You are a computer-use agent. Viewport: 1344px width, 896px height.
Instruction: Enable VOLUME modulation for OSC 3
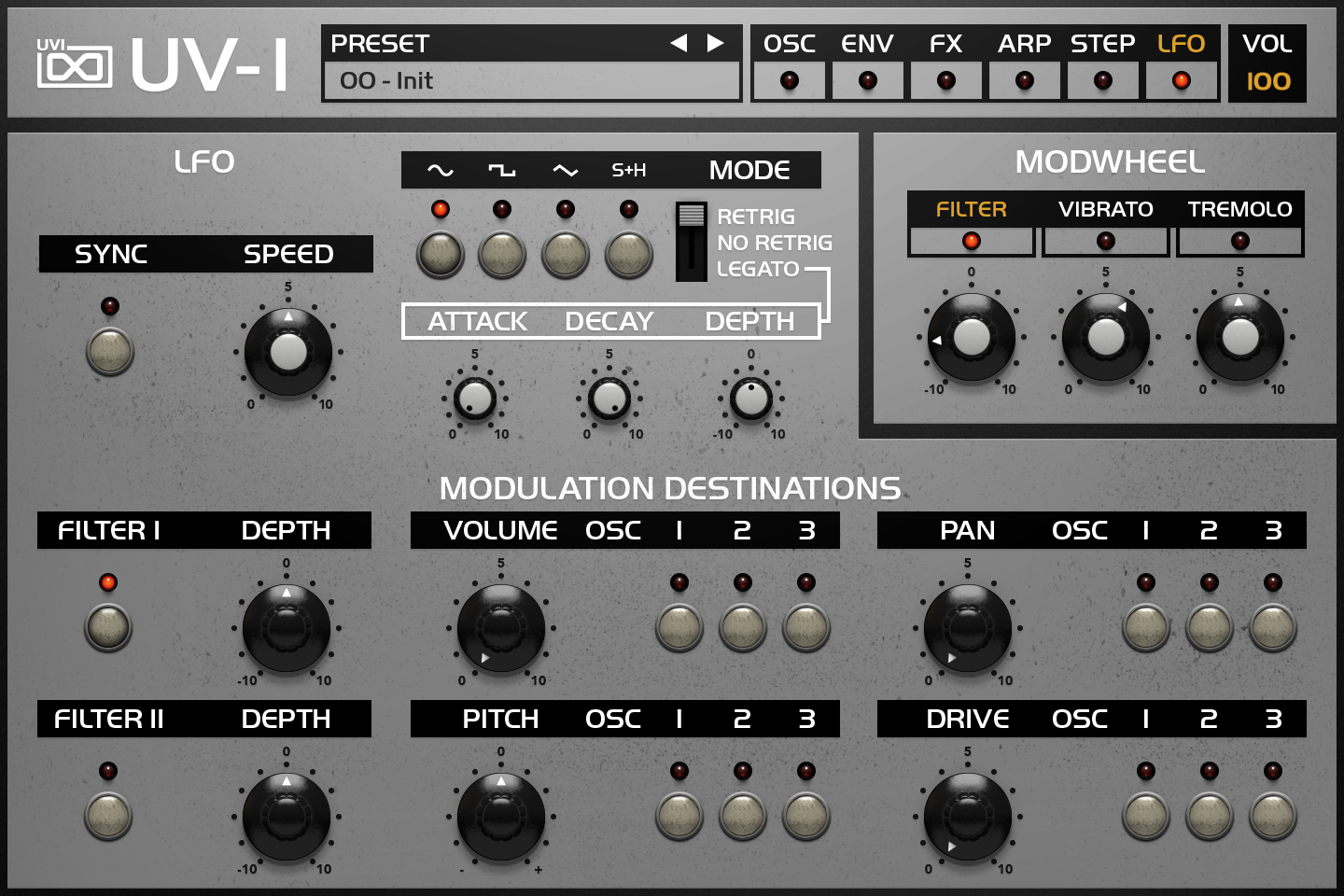click(806, 627)
